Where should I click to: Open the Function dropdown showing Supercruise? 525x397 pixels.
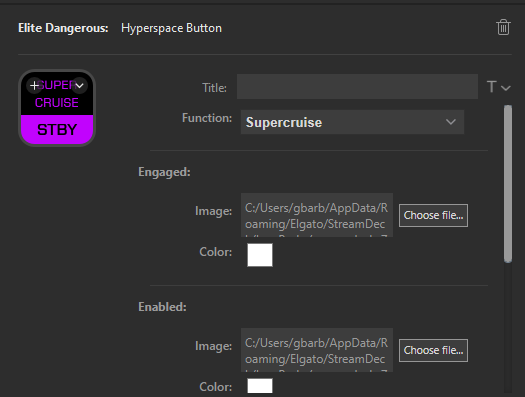[352, 122]
